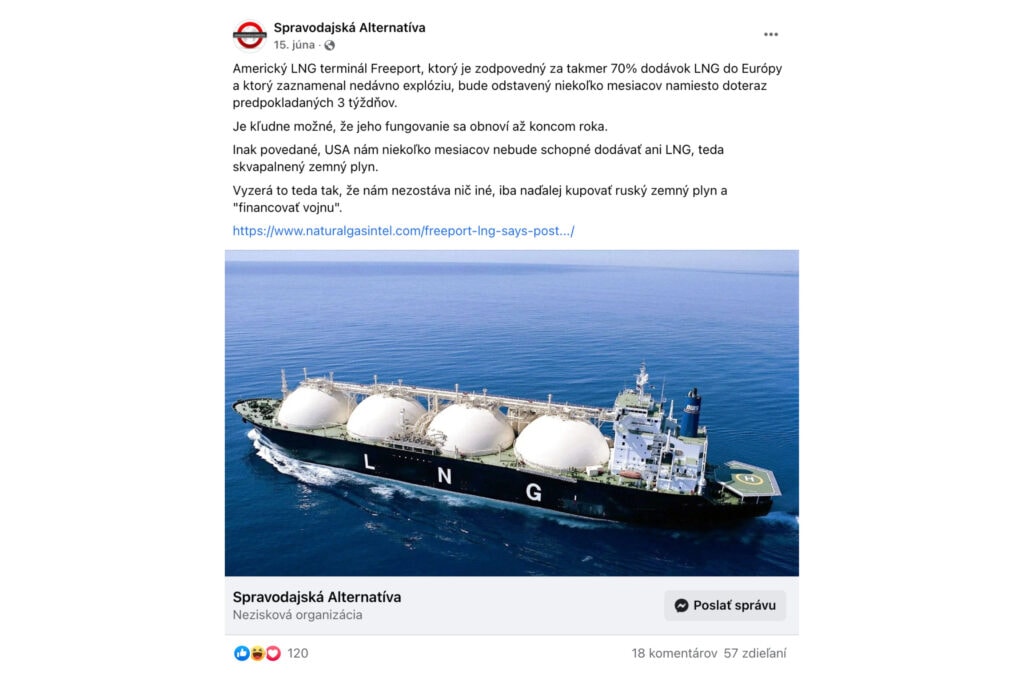Click the paragraph mentioning "financovať vojnu"
The width and height of the screenshot is (1024, 681).
click(x=480, y=199)
